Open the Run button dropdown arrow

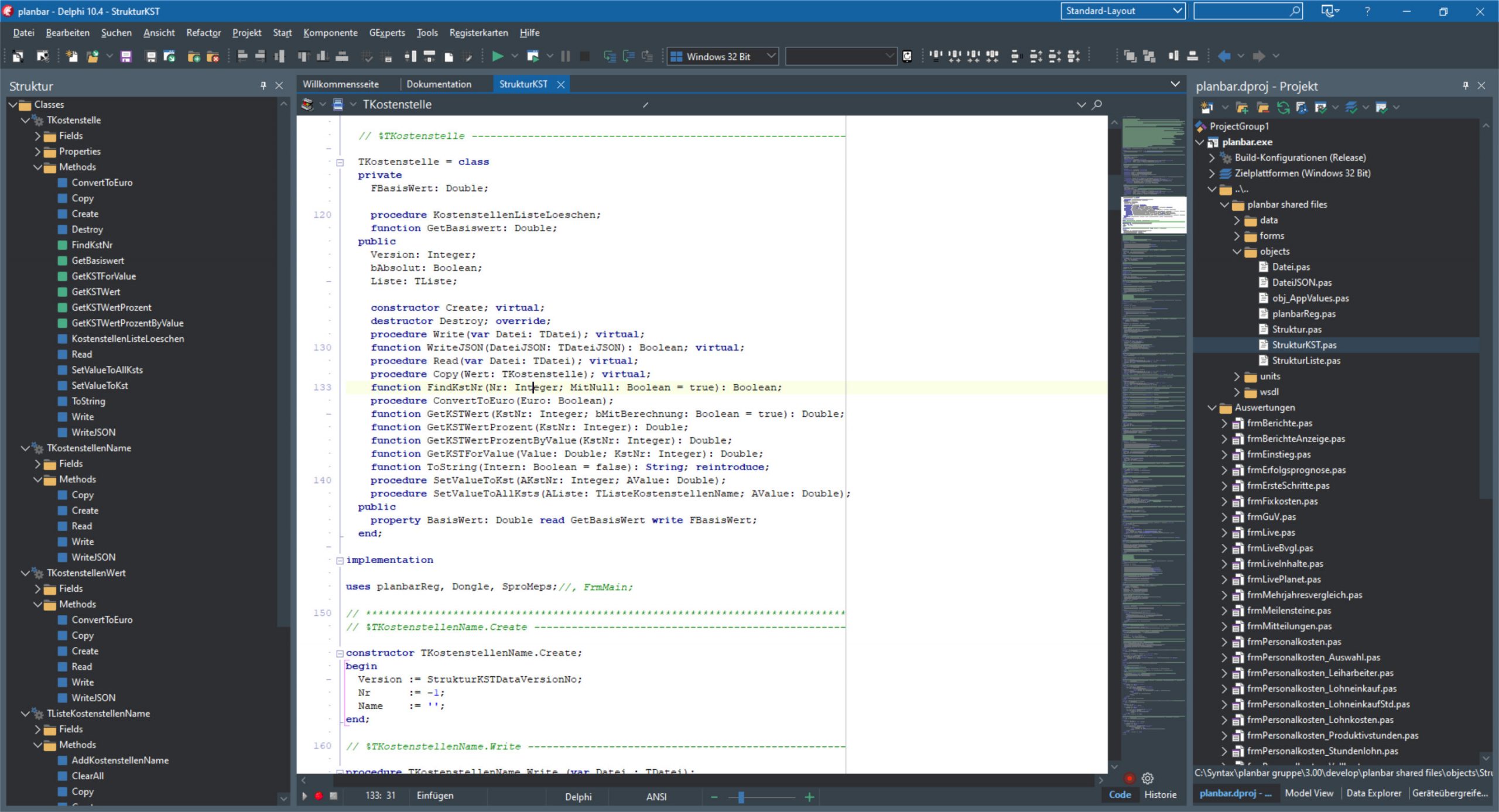[515, 56]
